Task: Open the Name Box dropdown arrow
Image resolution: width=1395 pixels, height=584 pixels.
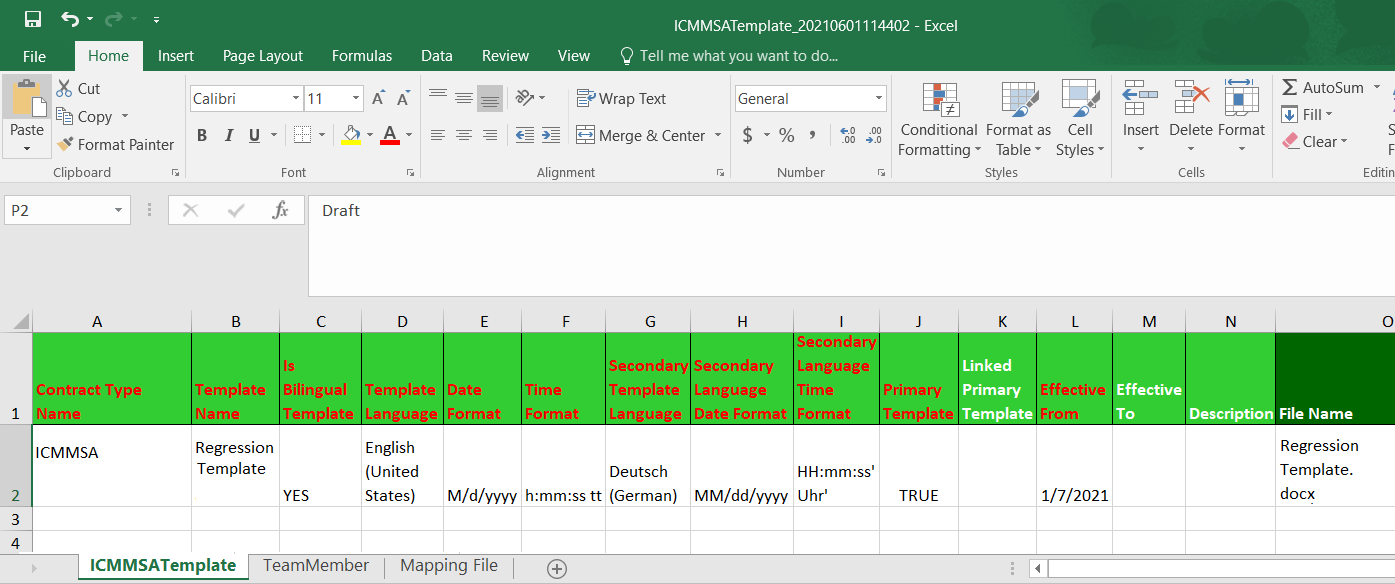Action: point(119,210)
